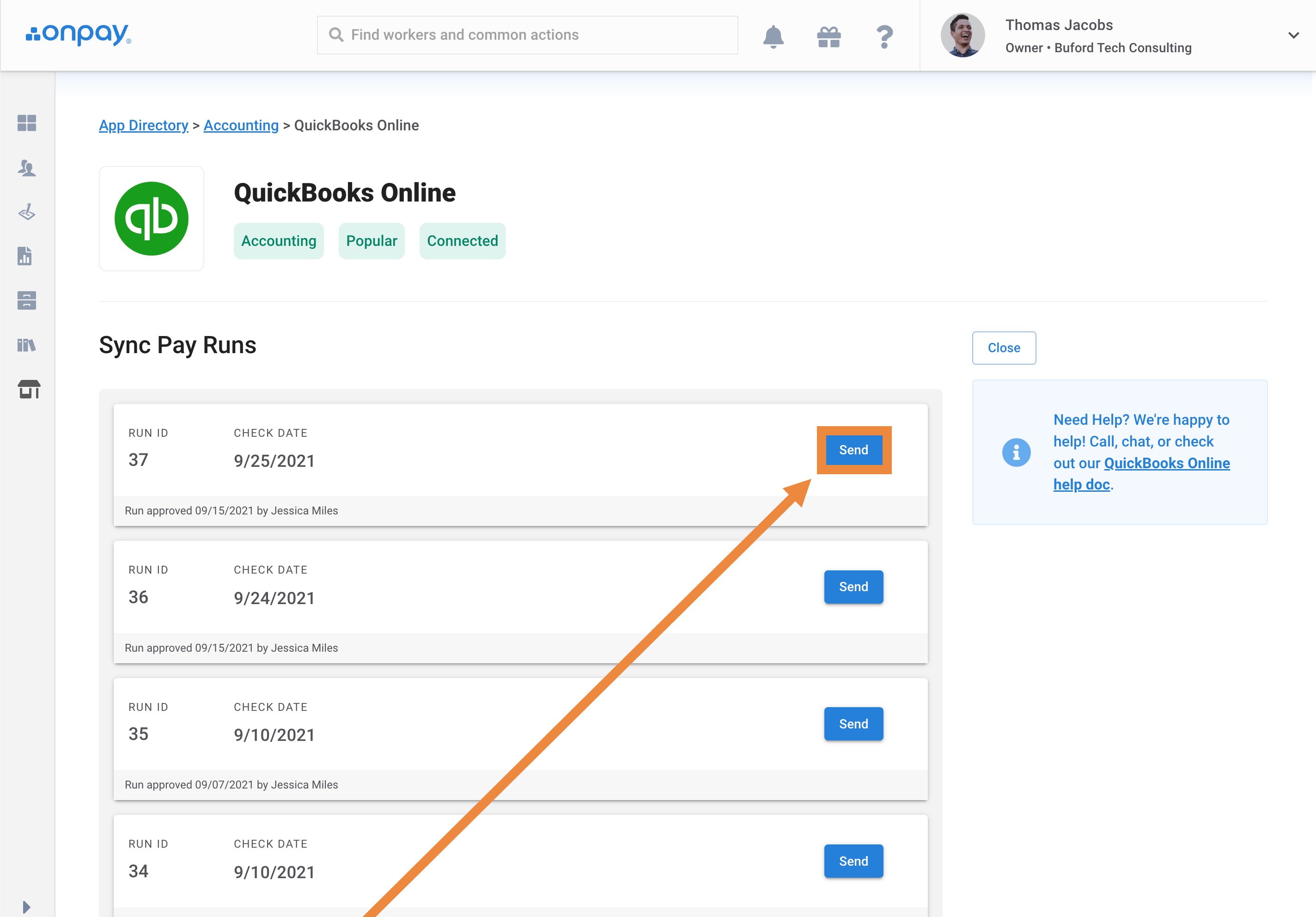1316x917 pixels.
Task: Open the gift rewards icon
Action: point(829,37)
